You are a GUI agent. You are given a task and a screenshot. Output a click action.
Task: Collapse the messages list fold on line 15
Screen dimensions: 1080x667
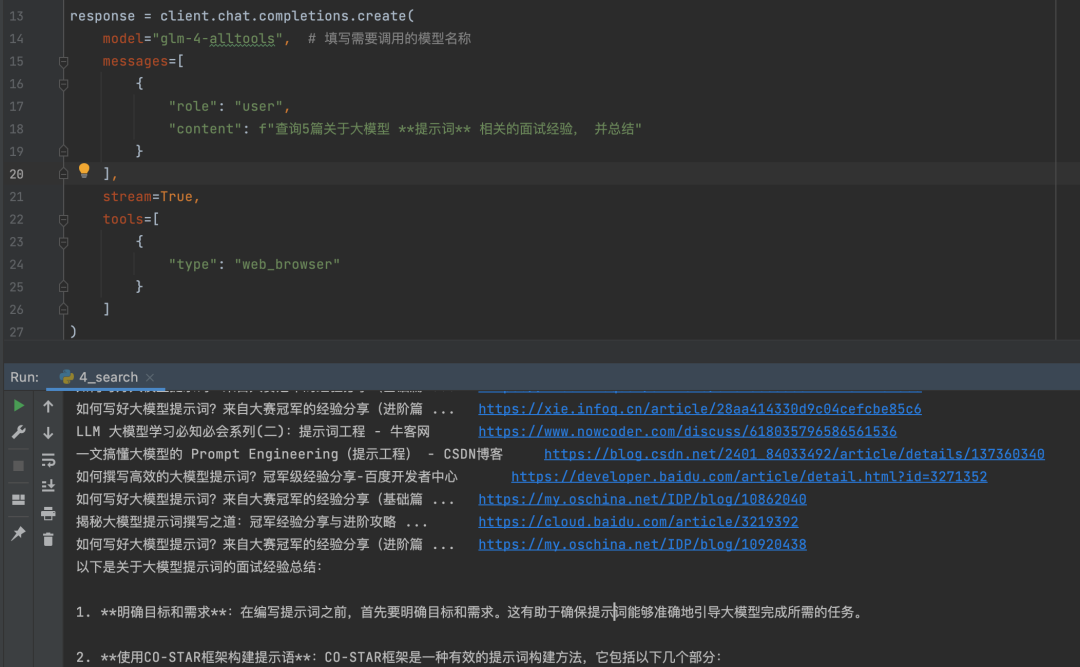(x=63, y=62)
